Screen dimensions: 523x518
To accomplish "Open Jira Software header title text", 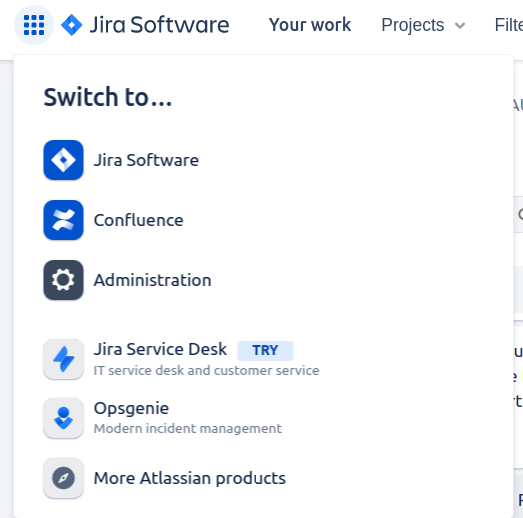I will (159, 25).
